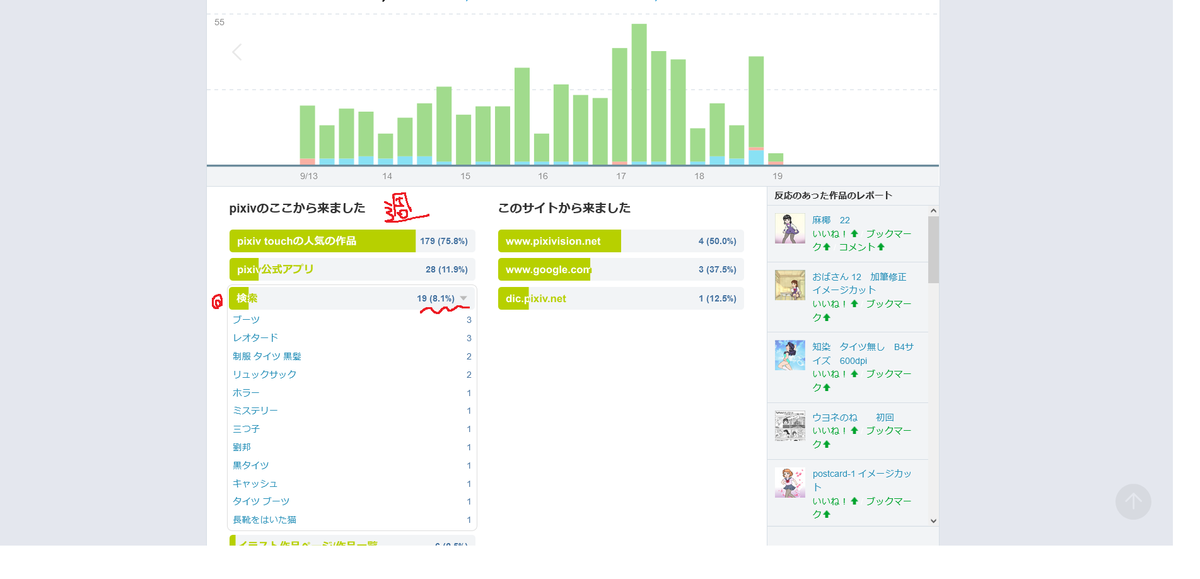Open search keyword ブーツ
Image resolution: width=1200 pixels, height=579 pixels.
[246, 320]
